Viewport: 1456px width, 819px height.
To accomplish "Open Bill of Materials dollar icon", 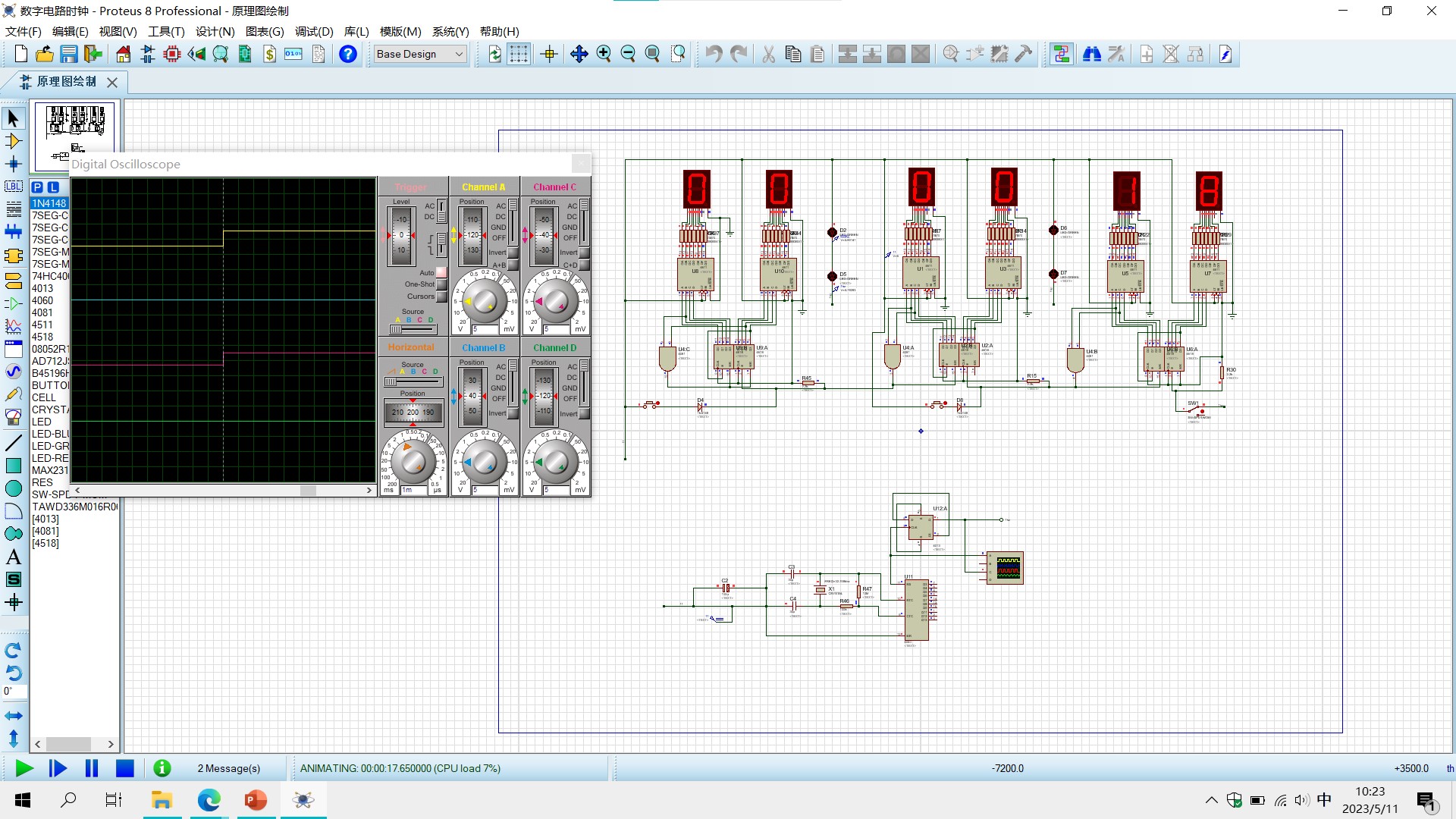I will tap(269, 54).
